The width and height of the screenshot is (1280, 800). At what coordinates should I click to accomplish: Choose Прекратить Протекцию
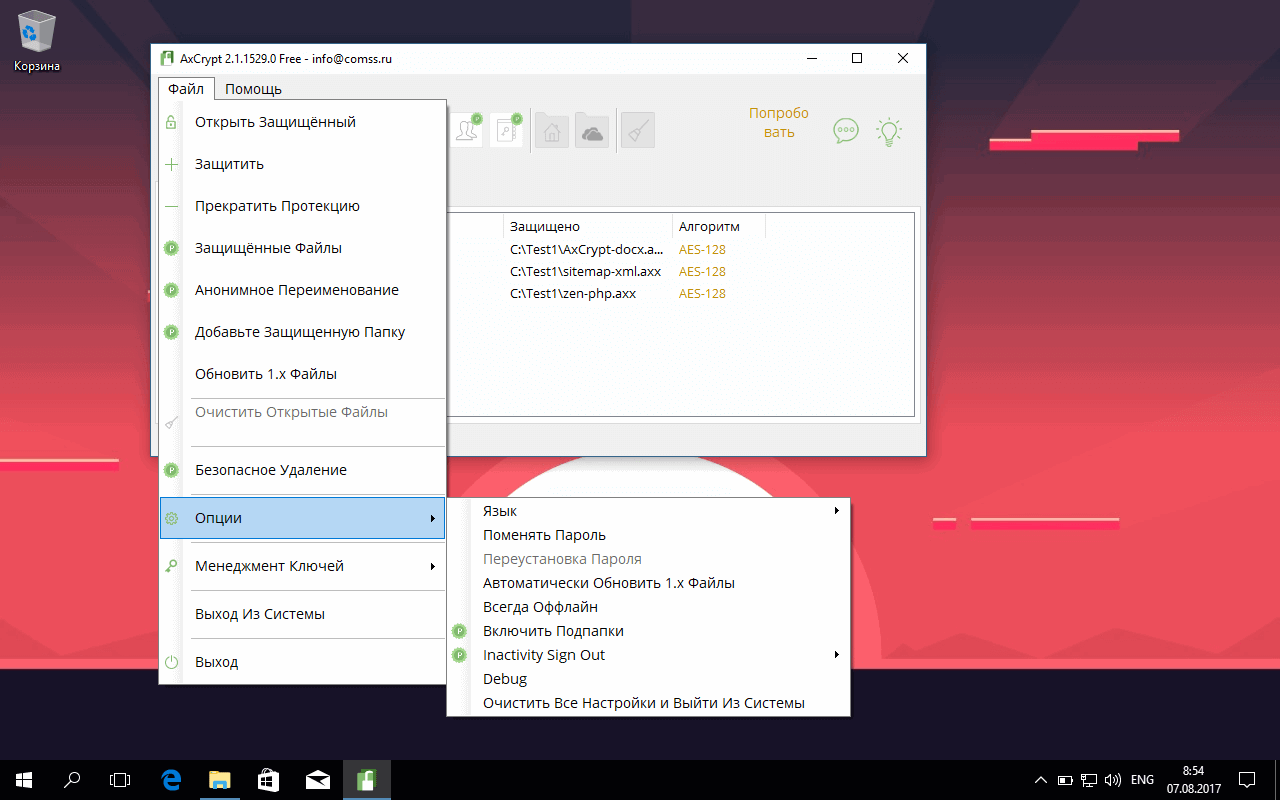[x=302, y=206]
